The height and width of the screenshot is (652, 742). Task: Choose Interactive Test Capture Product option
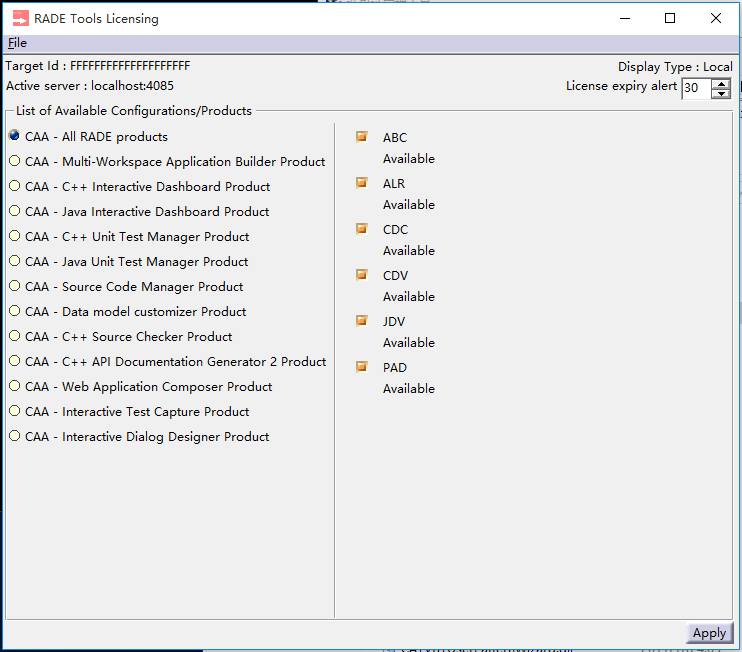click(x=15, y=411)
